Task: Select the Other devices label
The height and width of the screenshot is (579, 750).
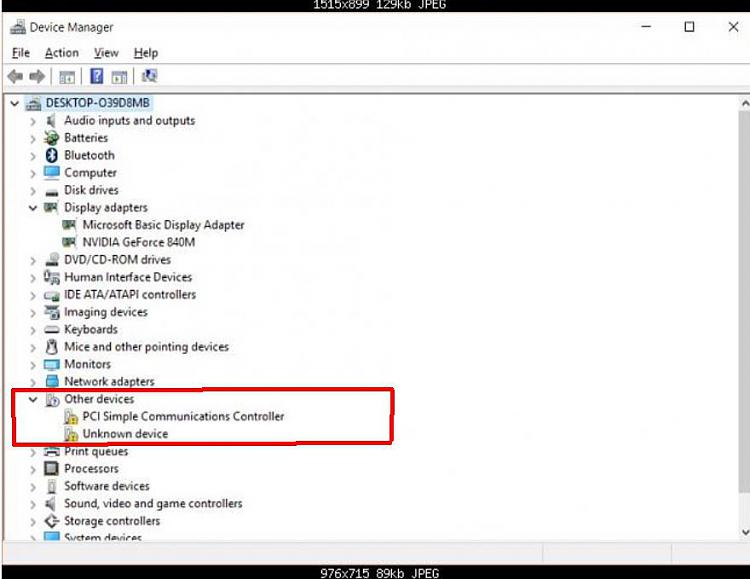Action: (x=99, y=399)
